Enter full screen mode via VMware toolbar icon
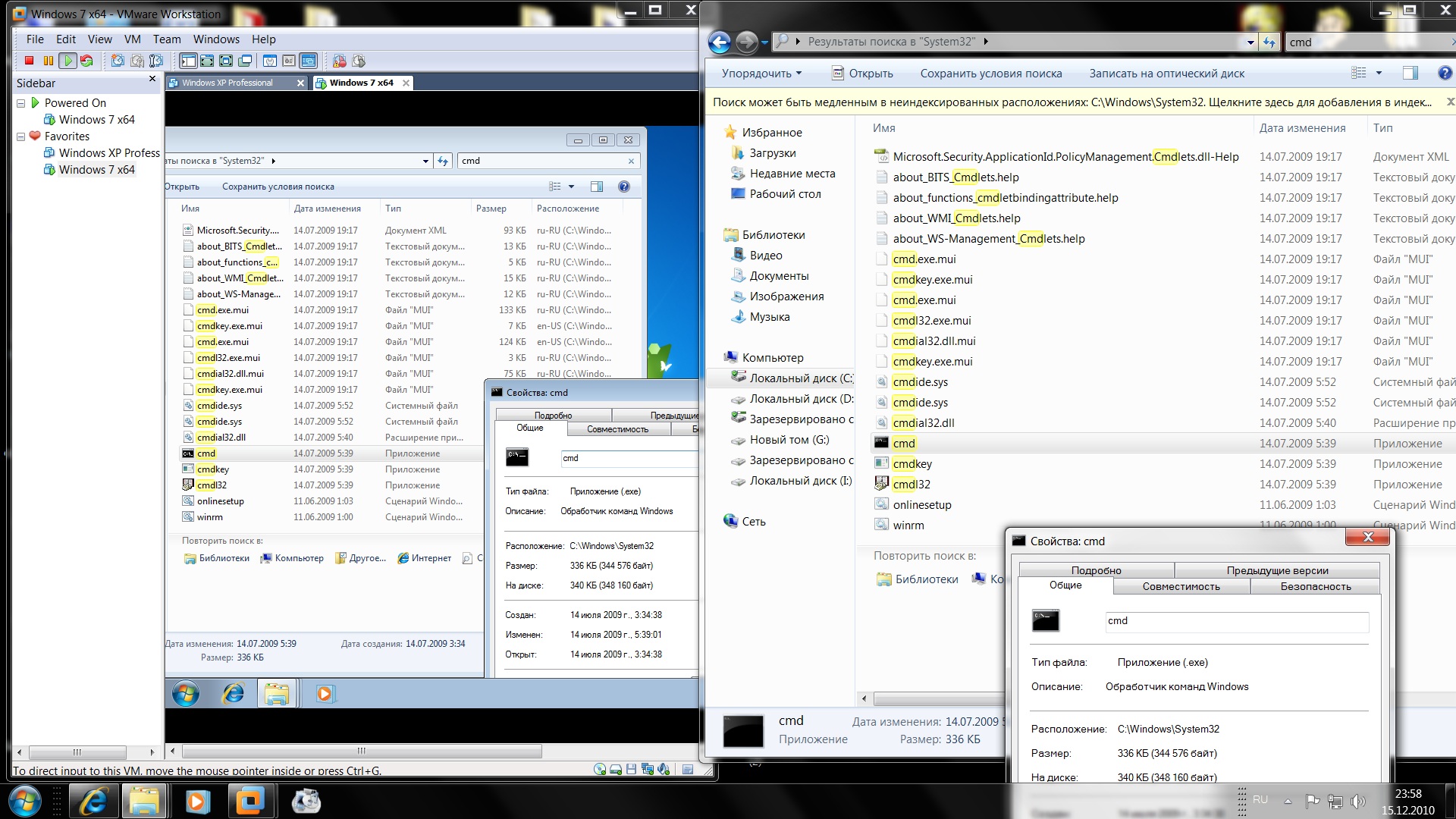 pyautogui.click(x=226, y=61)
